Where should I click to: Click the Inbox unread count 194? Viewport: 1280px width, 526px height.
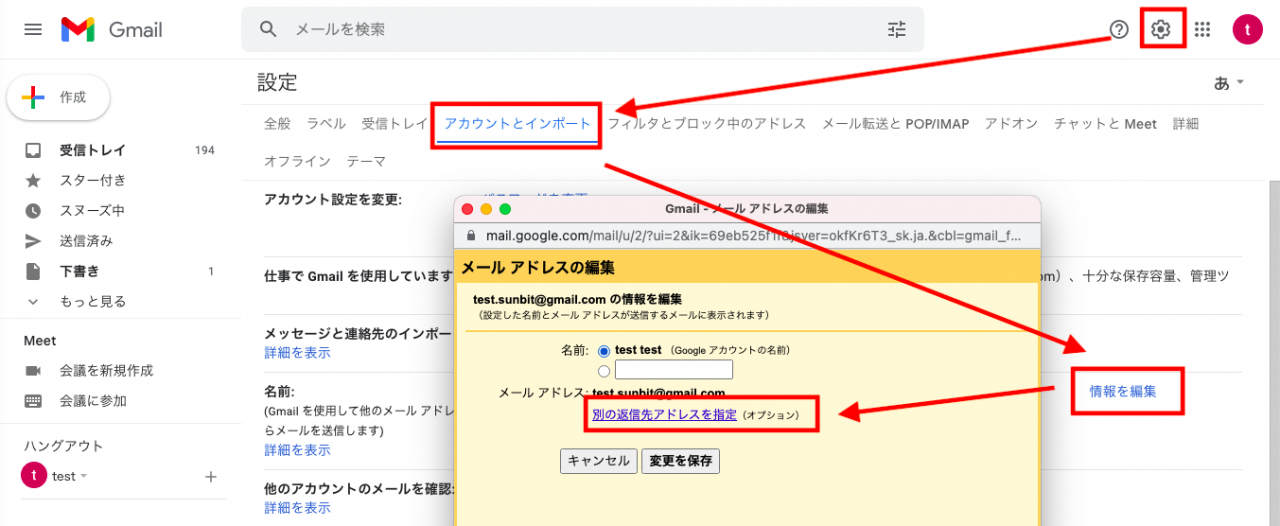204,150
